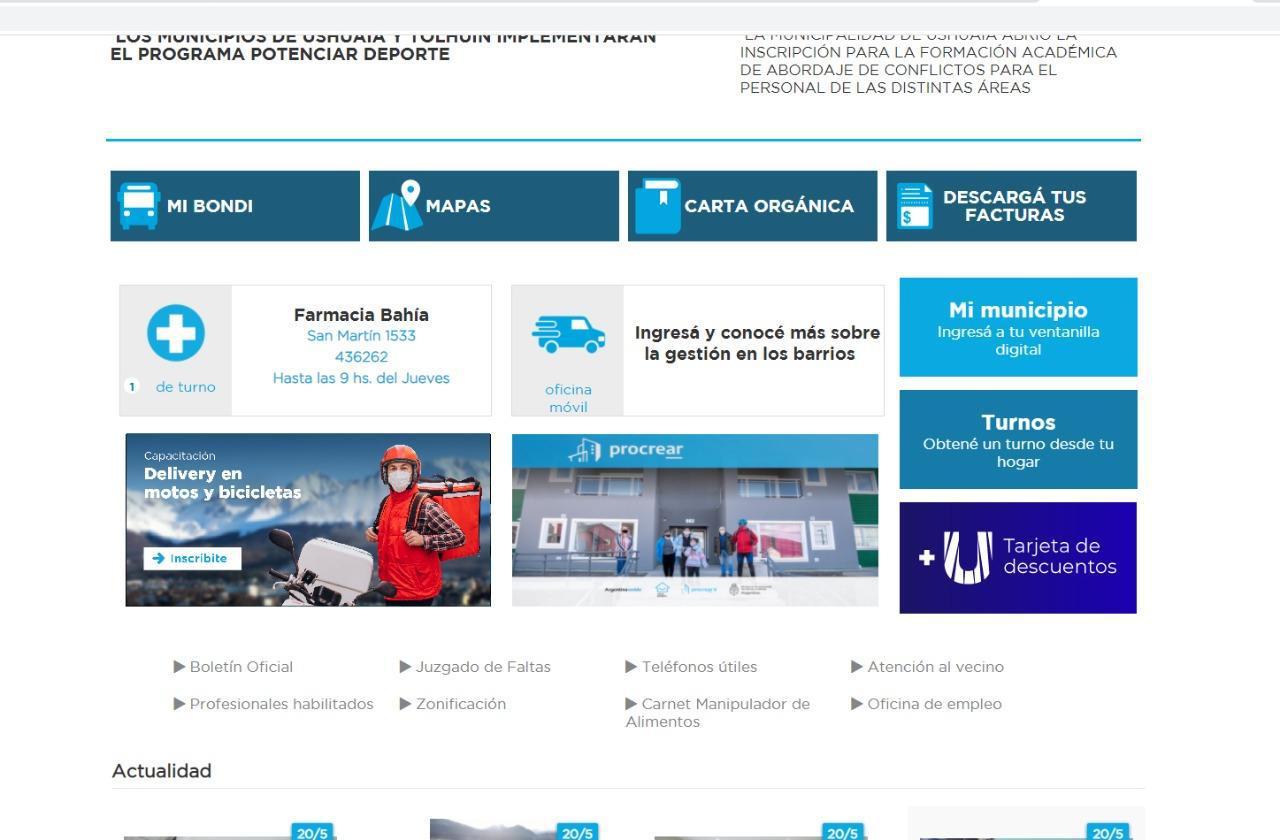Go to Oficina de empleo
The image size is (1280, 840).
tap(934, 704)
